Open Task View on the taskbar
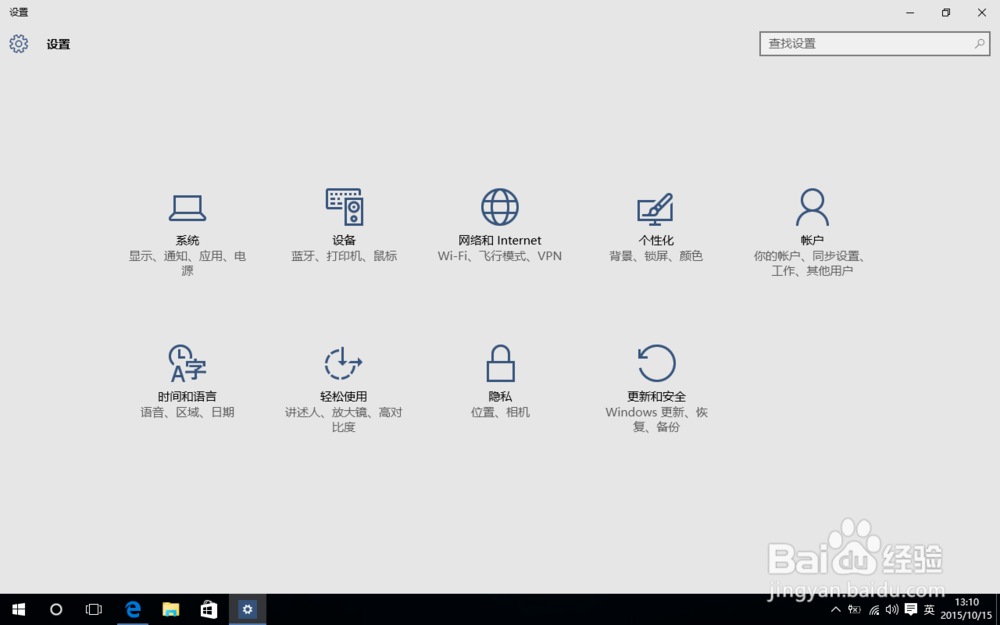 [x=93, y=609]
